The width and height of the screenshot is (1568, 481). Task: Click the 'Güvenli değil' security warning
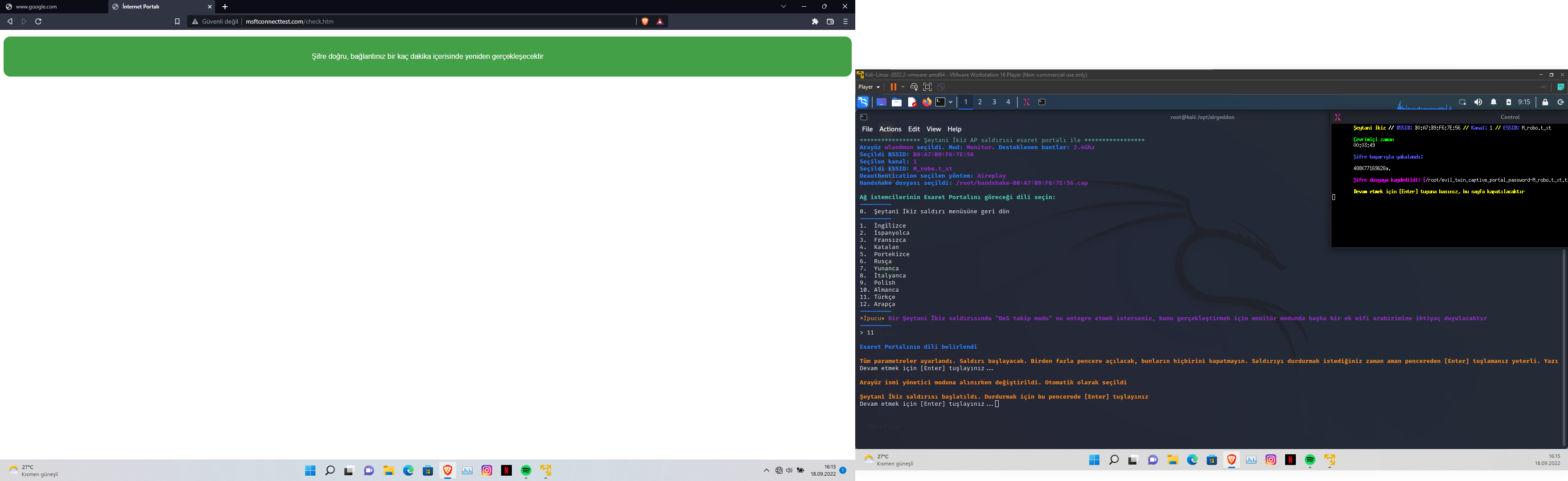[215, 21]
